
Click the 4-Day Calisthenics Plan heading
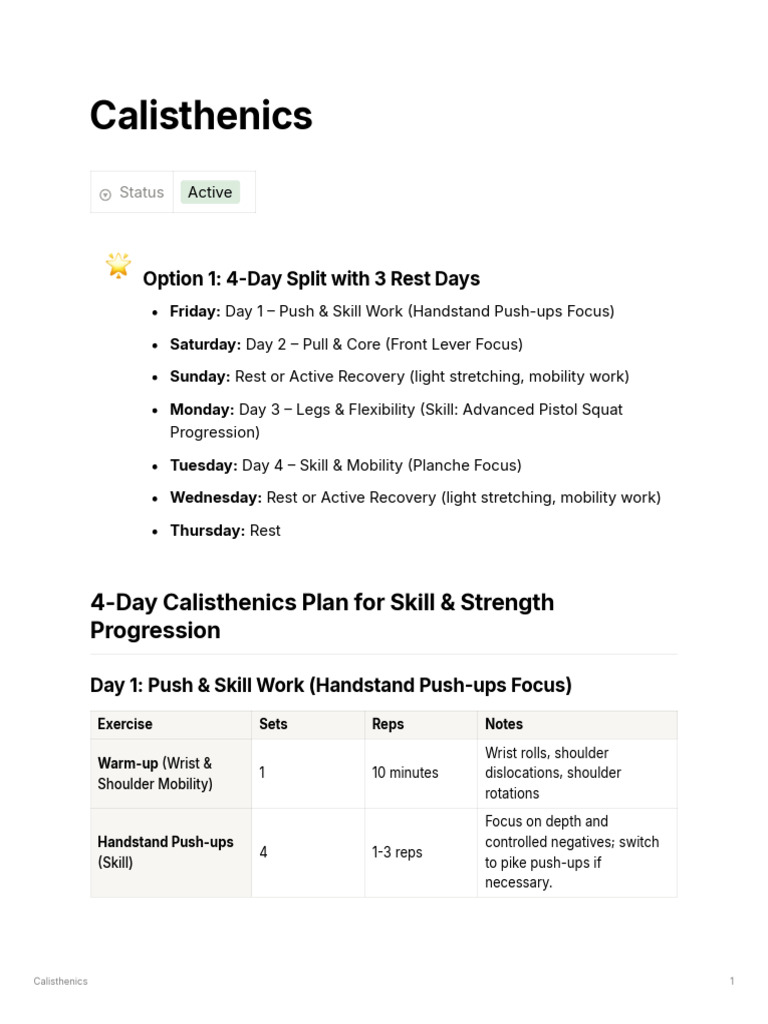[322, 616]
